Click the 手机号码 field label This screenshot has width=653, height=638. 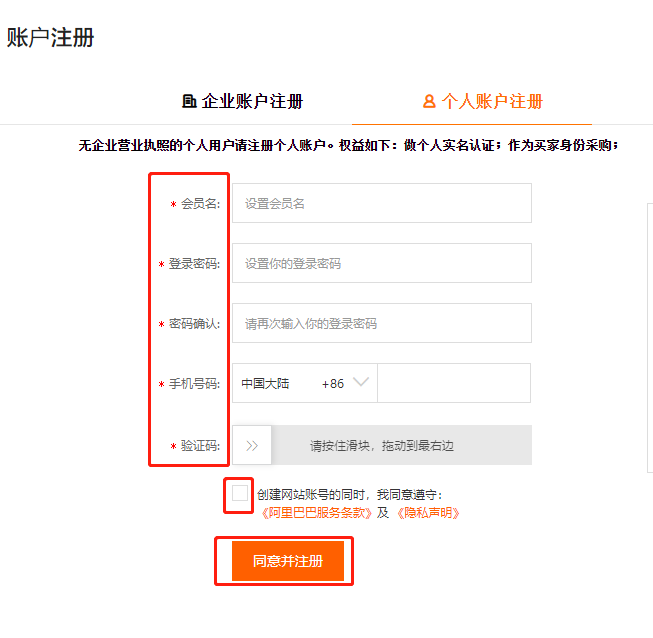click(x=194, y=384)
